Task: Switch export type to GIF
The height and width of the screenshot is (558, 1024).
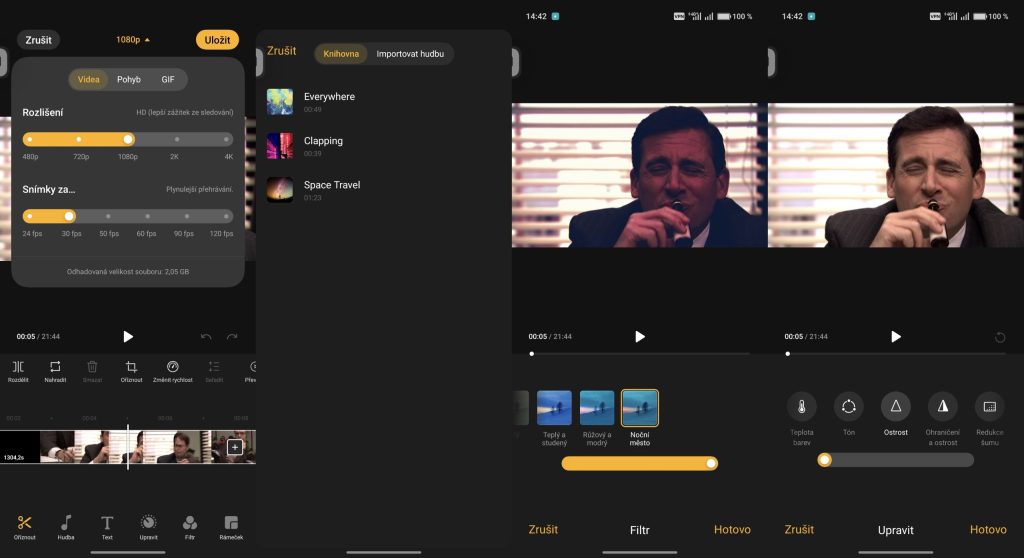Action: coord(168,80)
